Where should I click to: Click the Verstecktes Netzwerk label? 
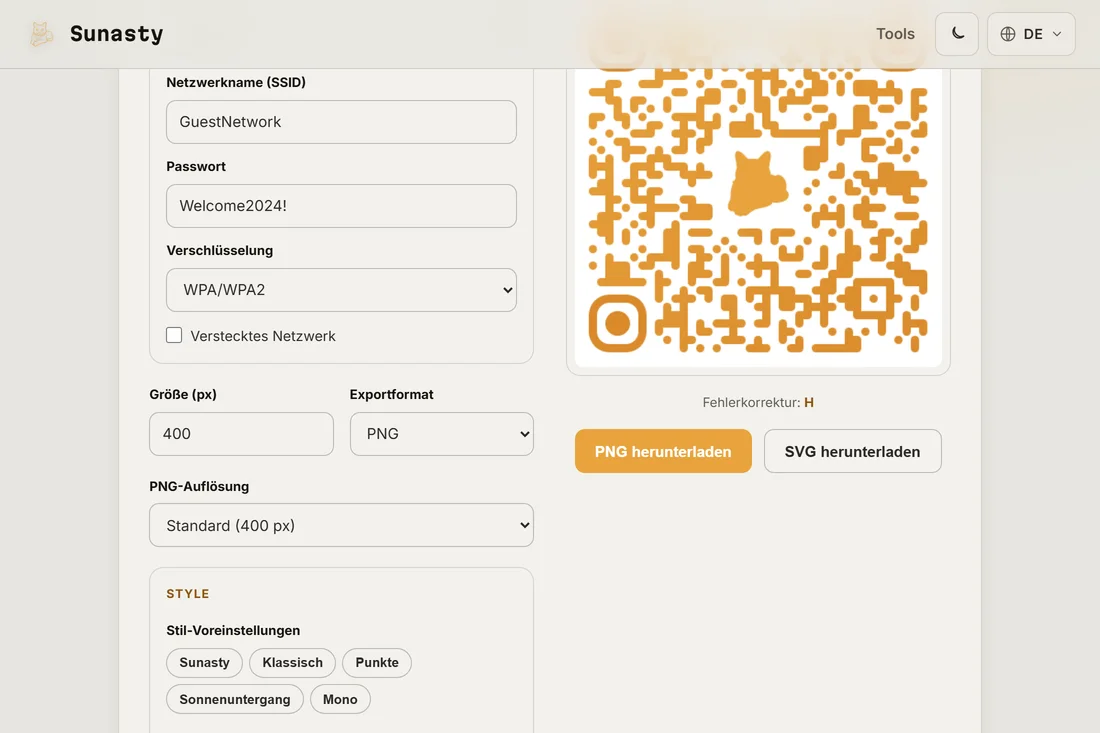click(x=263, y=336)
